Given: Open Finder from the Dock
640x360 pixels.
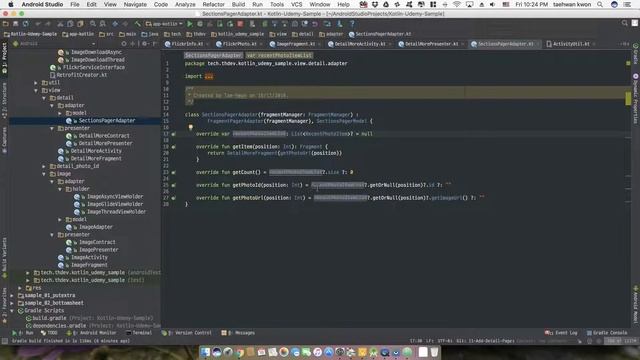Looking at the screenshot, I should pyautogui.click(x=205, y=352).
